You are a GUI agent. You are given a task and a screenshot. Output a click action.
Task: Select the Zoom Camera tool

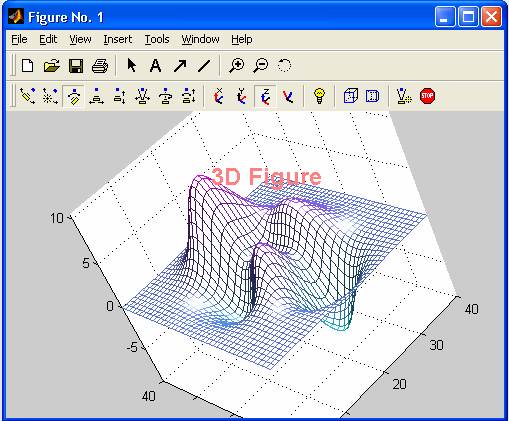tap(142, 96)
